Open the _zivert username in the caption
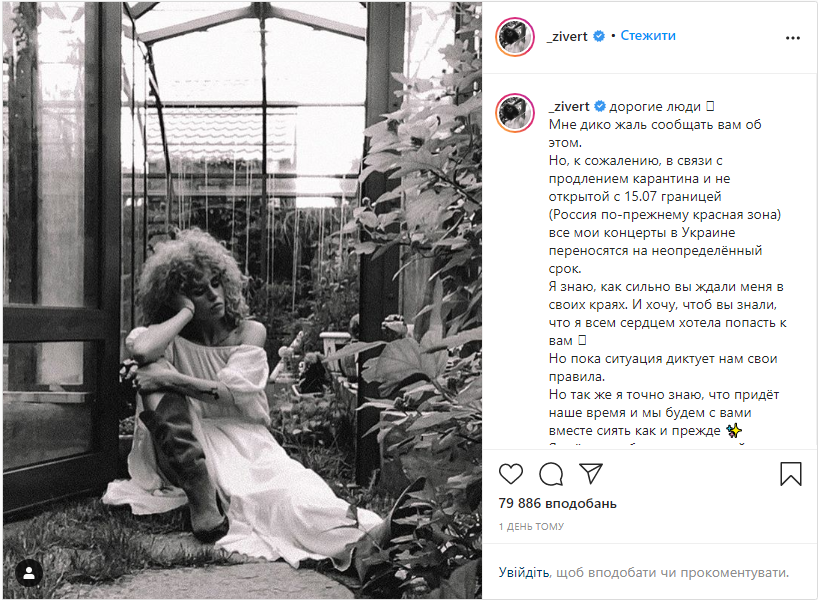 [x=569, y=106]
